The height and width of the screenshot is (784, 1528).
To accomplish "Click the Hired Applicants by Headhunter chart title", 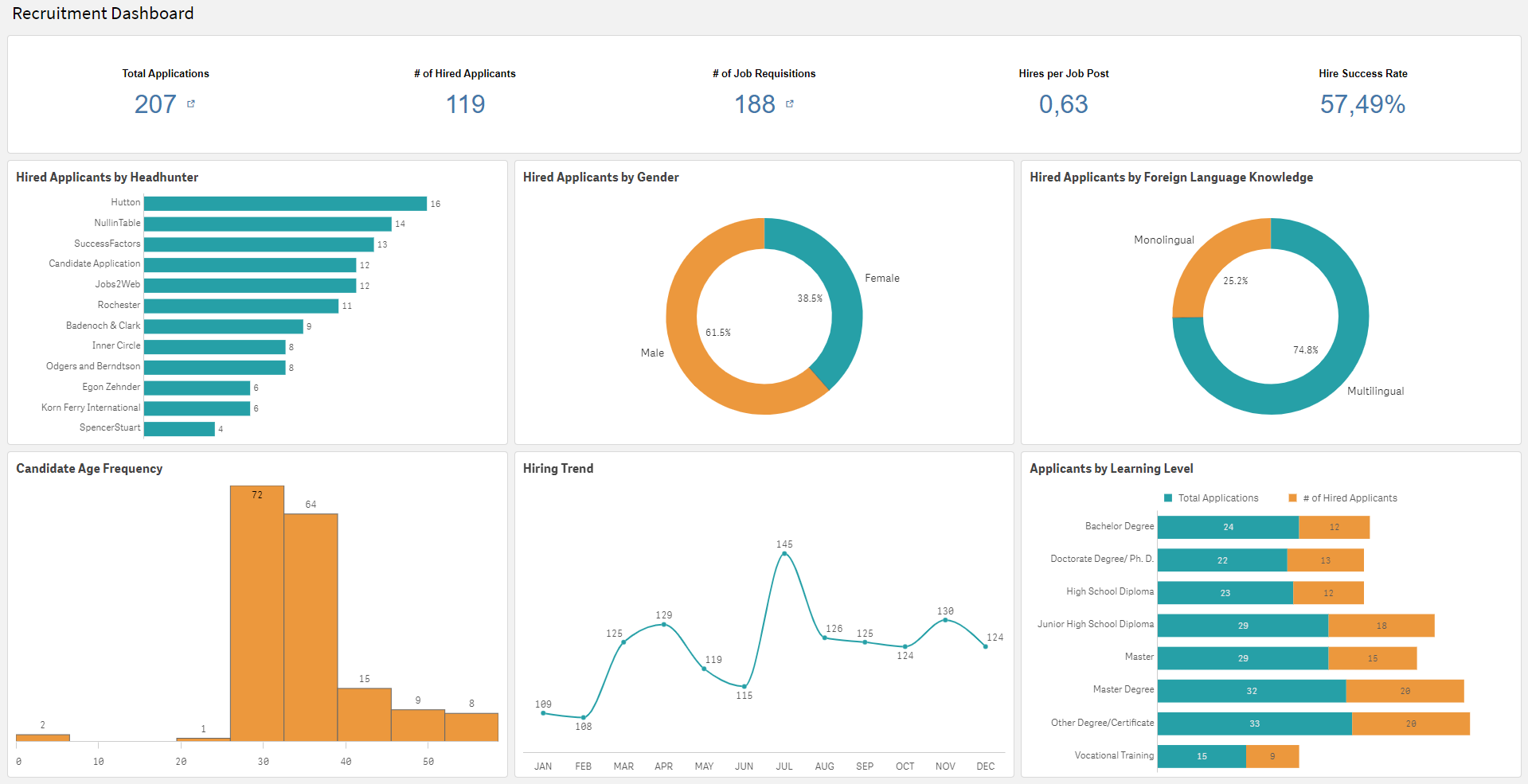I will click(x=107, y=177).
